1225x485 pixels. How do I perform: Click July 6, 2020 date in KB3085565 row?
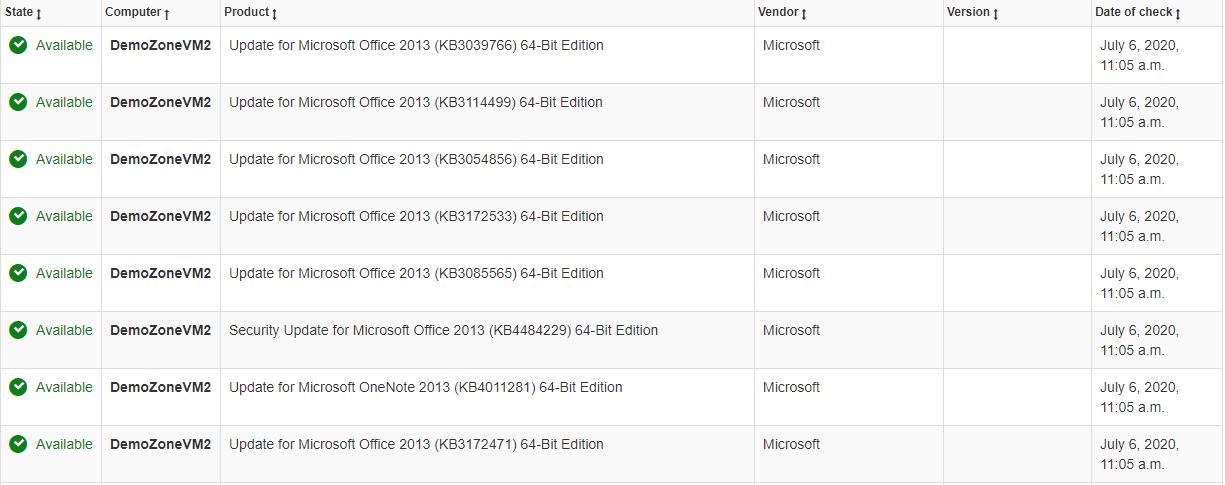(x=1139, y=283)
